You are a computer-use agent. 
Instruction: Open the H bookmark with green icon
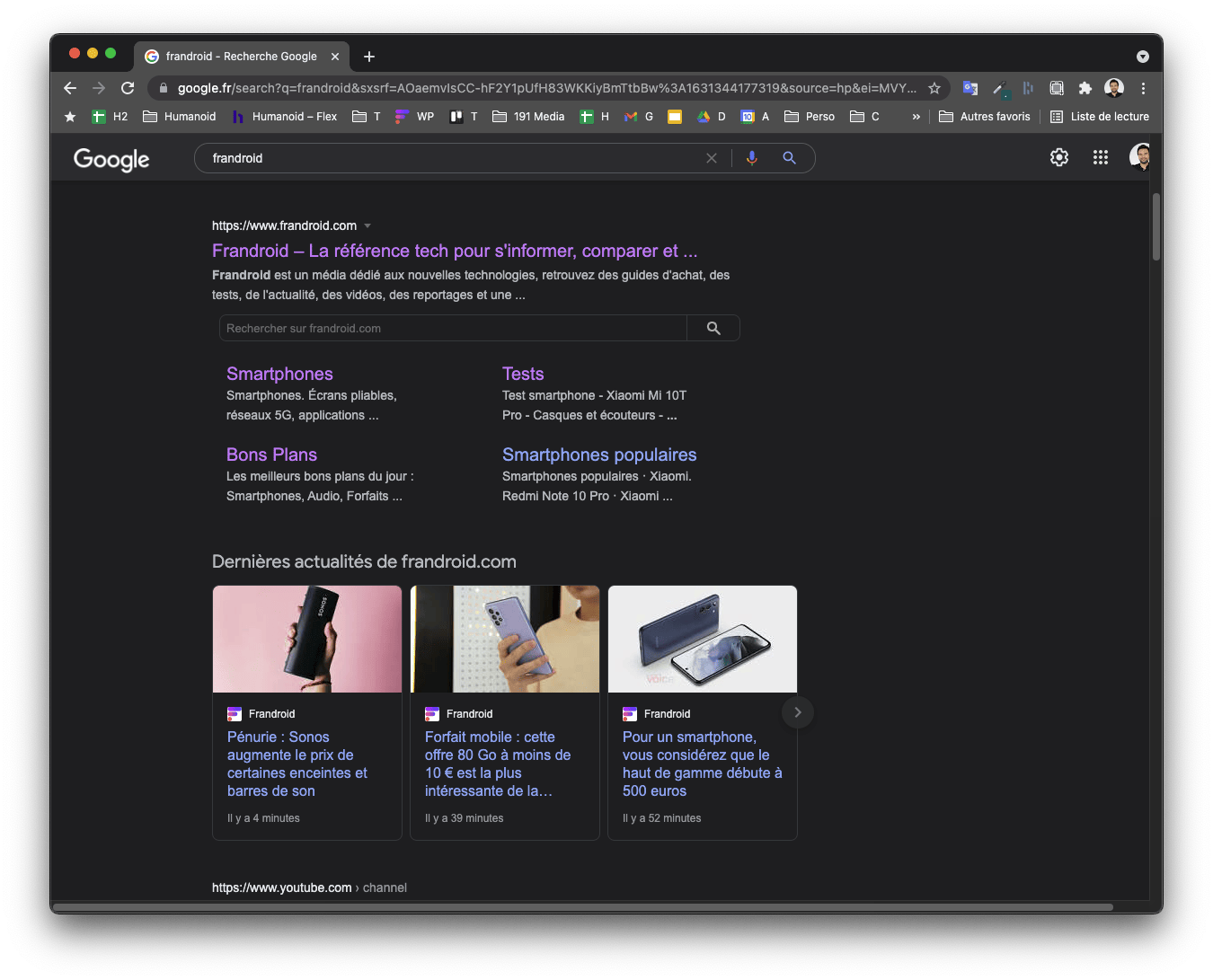[x=595, y=117]
